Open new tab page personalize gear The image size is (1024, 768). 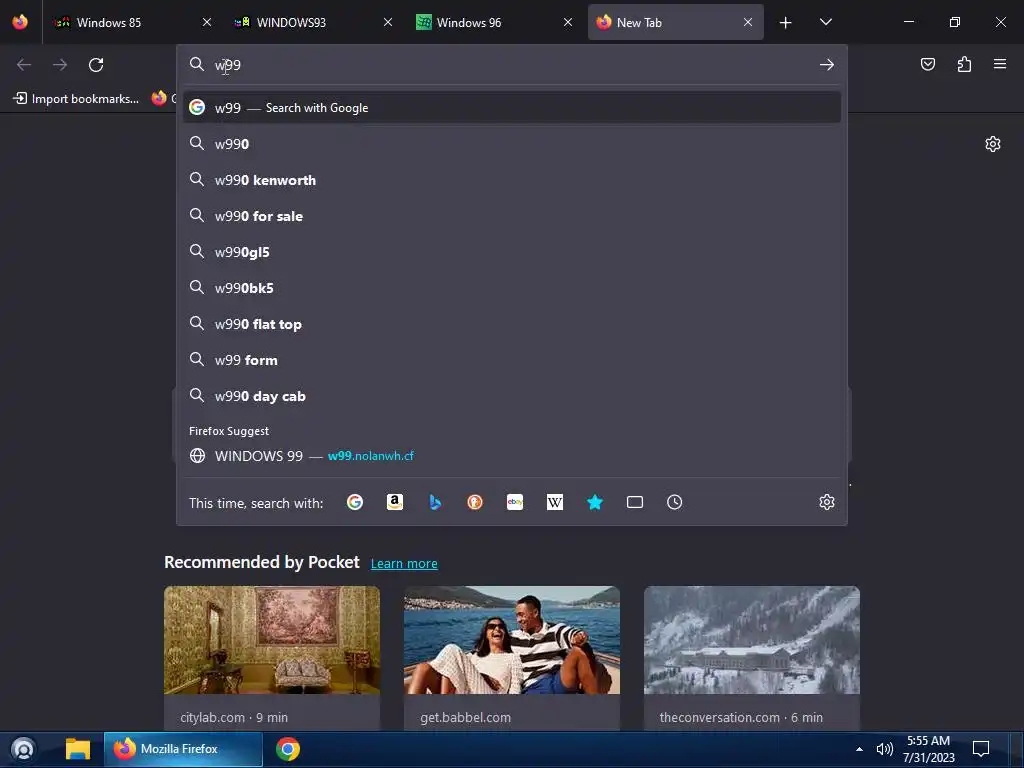pyautogui.click(x=993, y=144)
